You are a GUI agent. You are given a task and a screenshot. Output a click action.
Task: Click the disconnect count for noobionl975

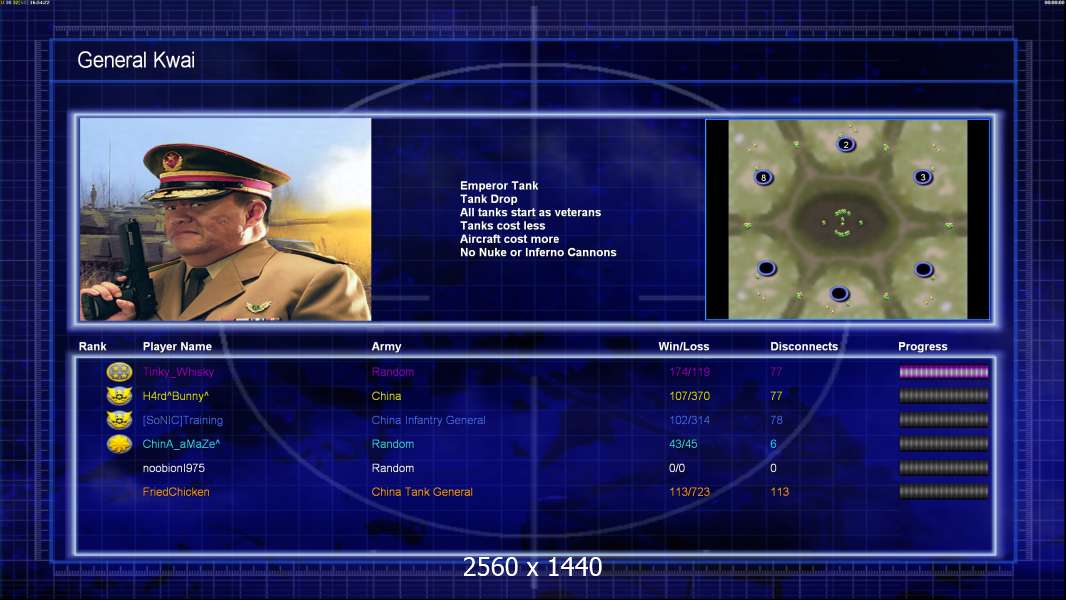pos(773,467)
